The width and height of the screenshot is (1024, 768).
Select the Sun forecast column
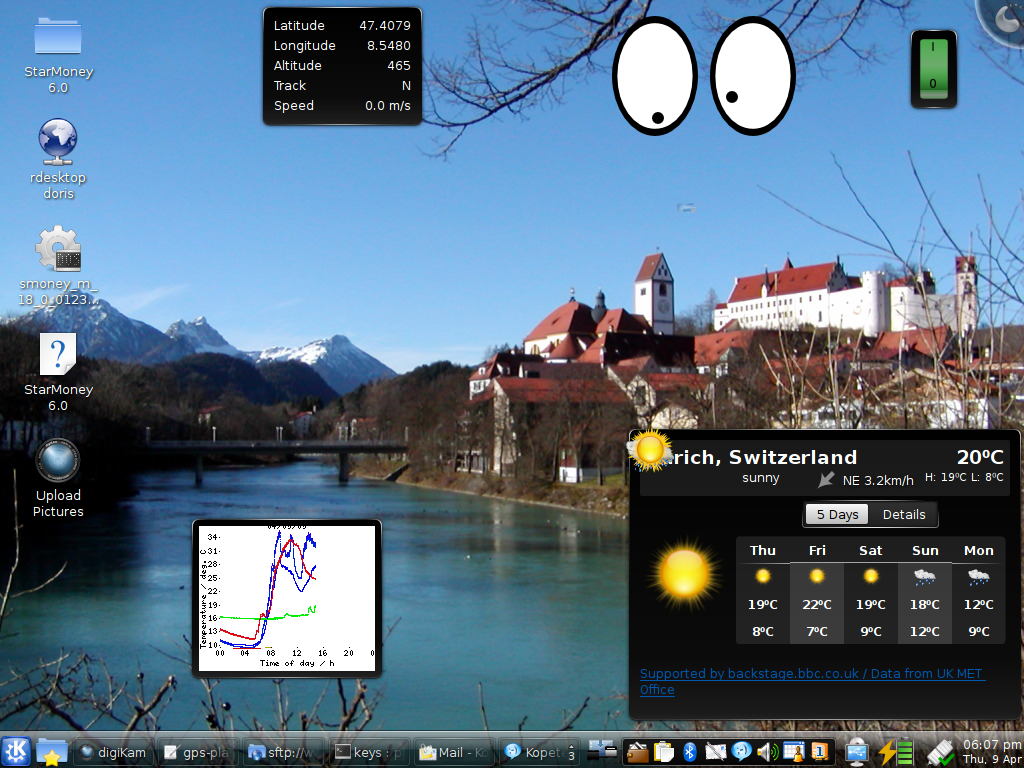[925, 590]
